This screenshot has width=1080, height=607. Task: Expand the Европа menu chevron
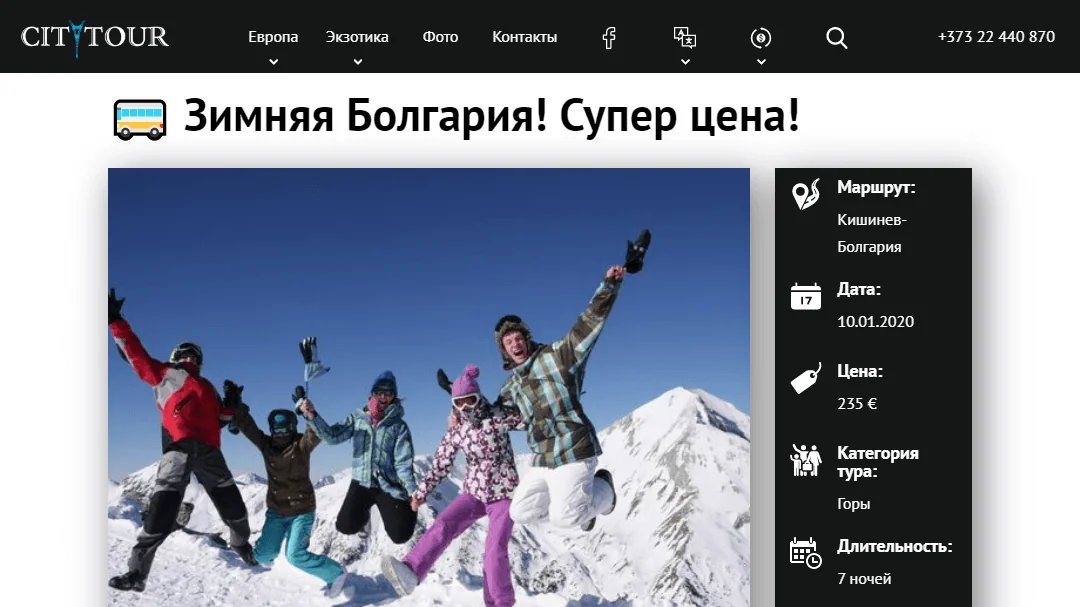(273, 62)
